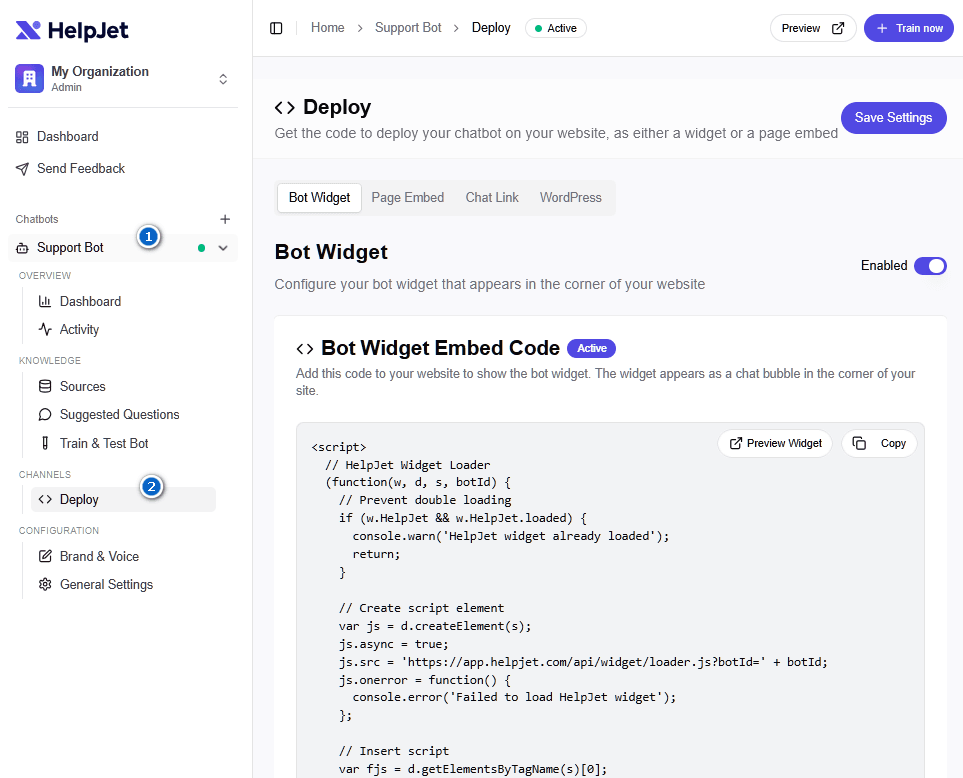The width and height of the screenshot is (963, 778).
Task: Click the My Organization building avatar icon
Action: coord(29,79)
